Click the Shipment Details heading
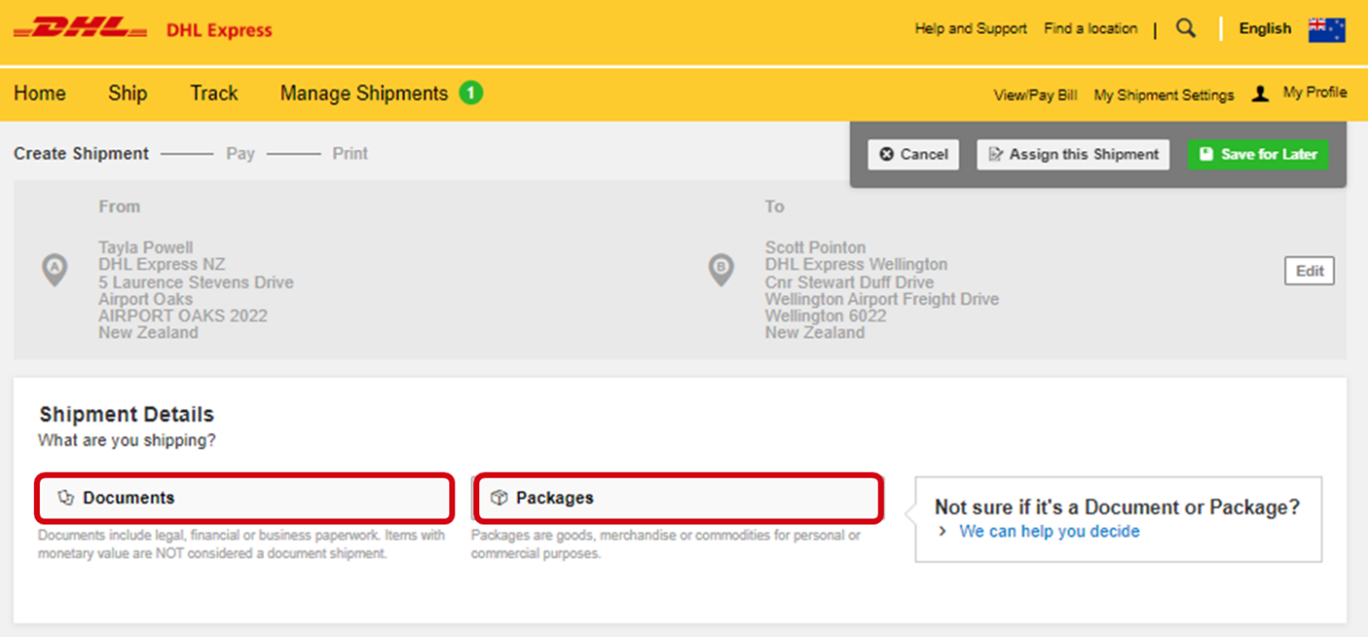This screenshot has height=637, width=1368. pyautogui.click(x=127, y=414)
